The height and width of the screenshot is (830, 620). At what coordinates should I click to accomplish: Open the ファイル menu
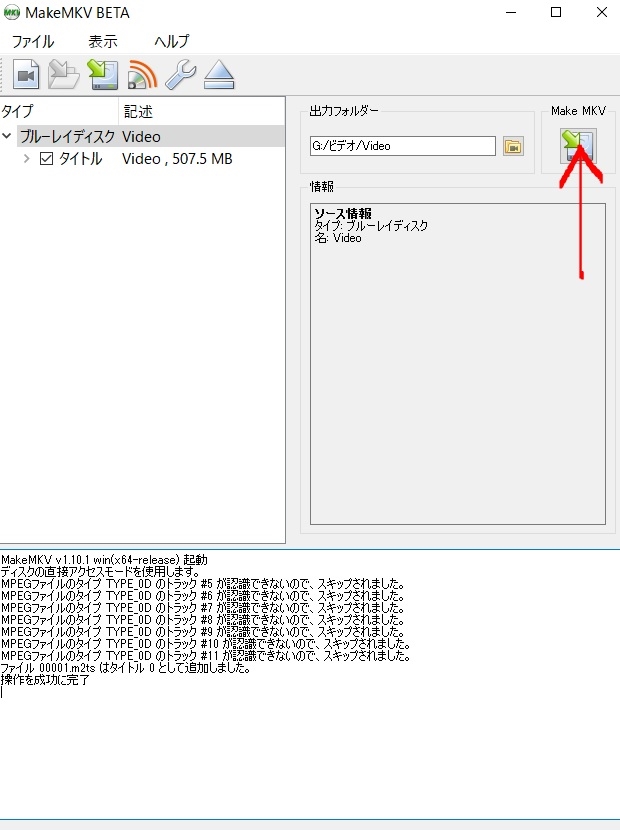(33, 41)
